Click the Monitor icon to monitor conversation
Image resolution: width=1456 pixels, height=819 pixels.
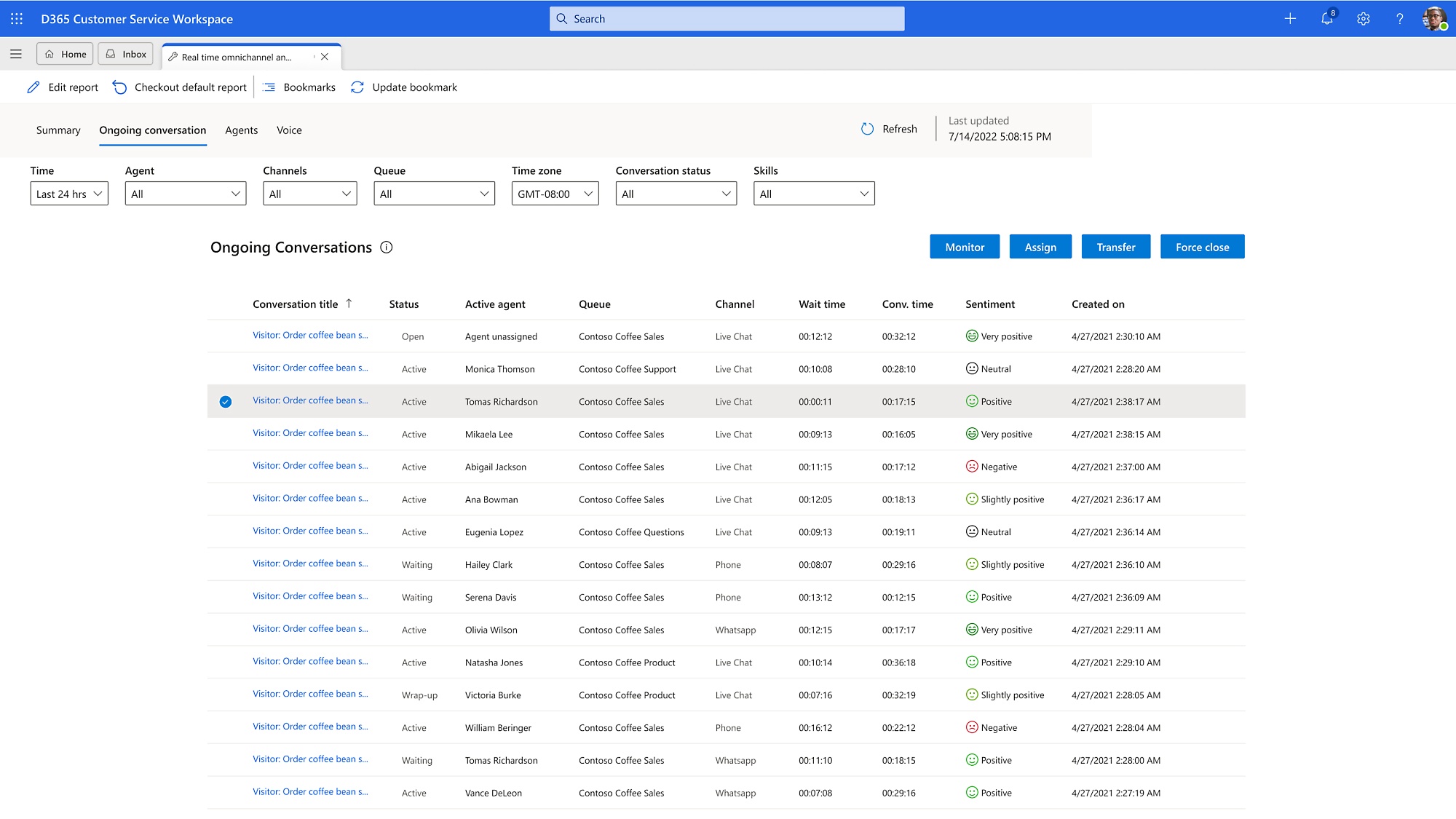(964, 247)
